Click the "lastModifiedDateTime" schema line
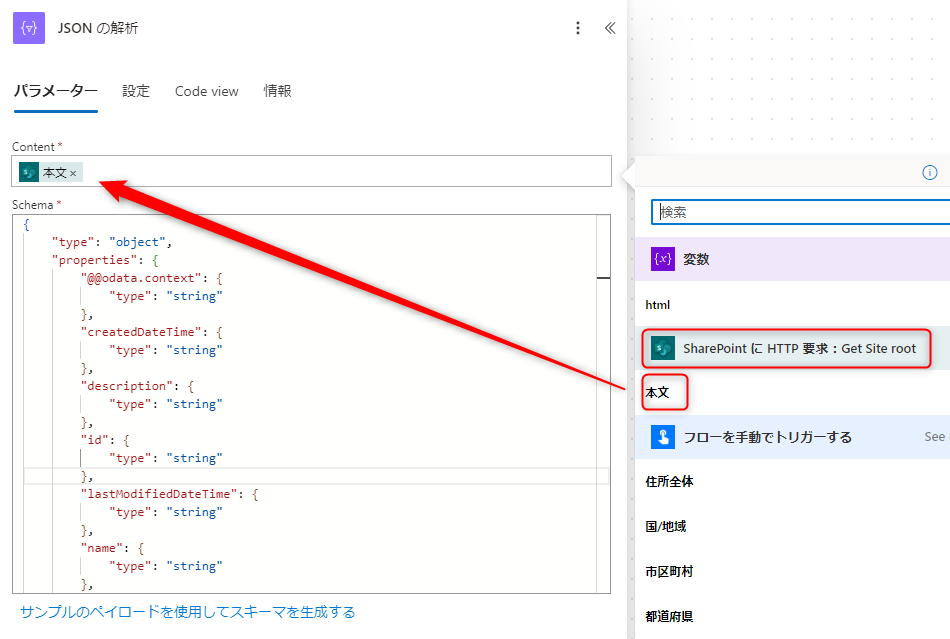 click(x=170, y=494)
